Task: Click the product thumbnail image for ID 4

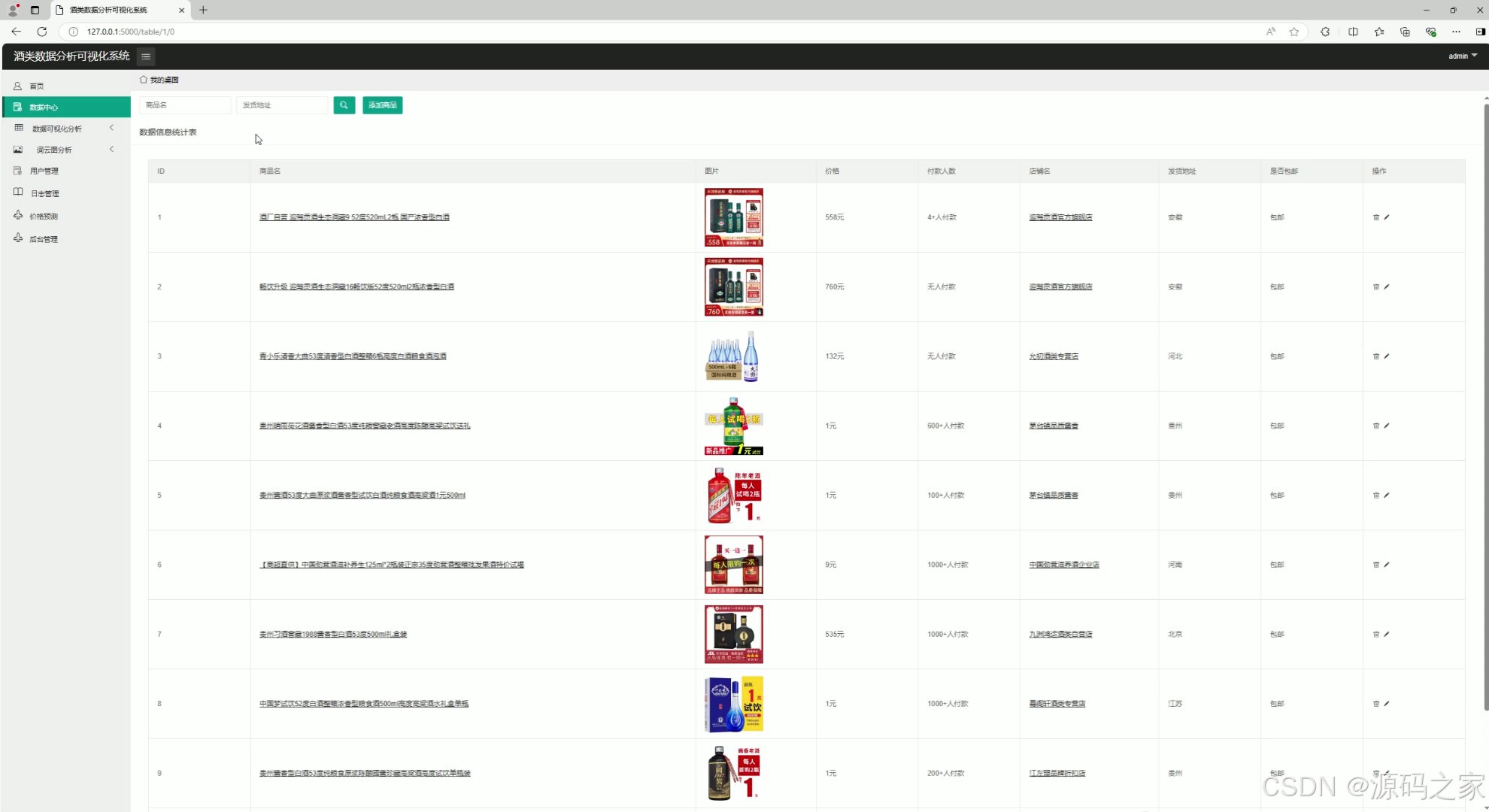Action: point(733,426)
